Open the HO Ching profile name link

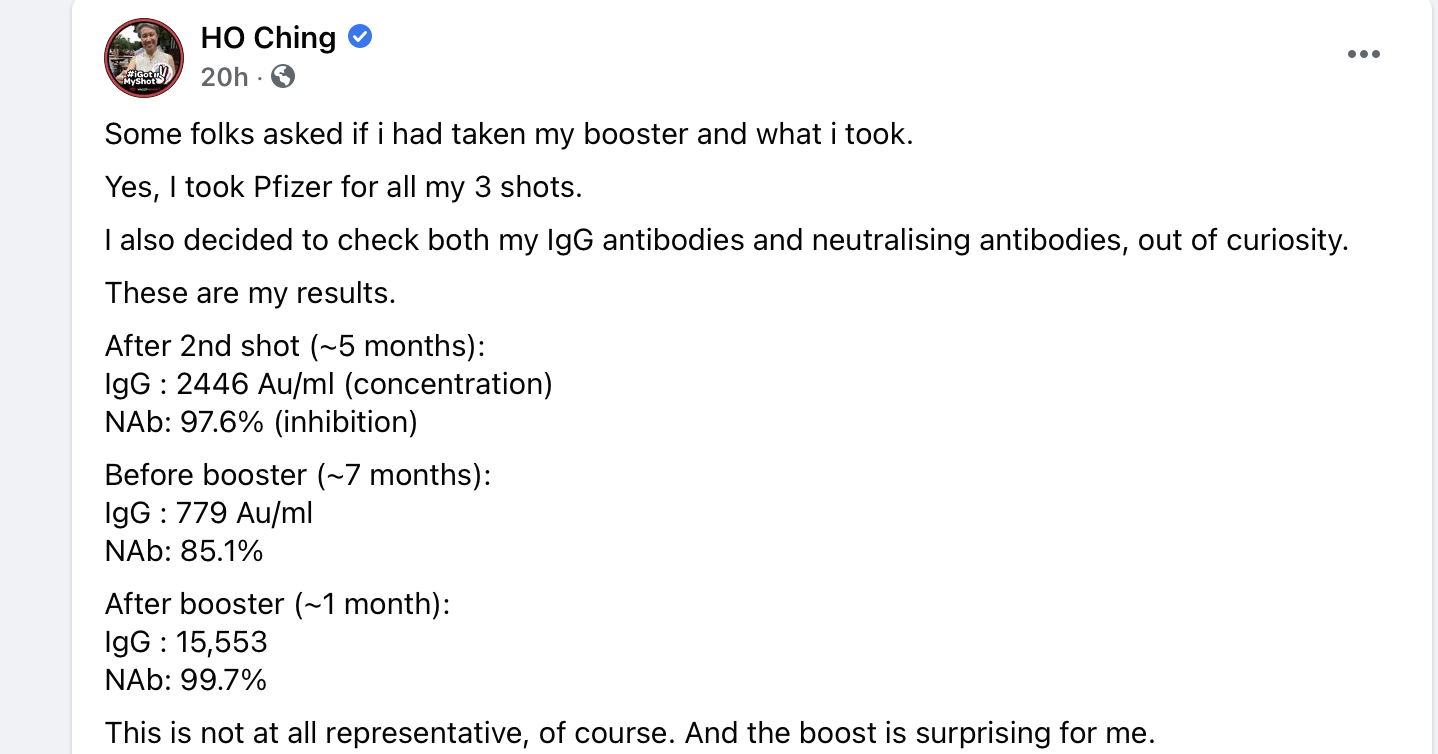[x=268, y=38]
